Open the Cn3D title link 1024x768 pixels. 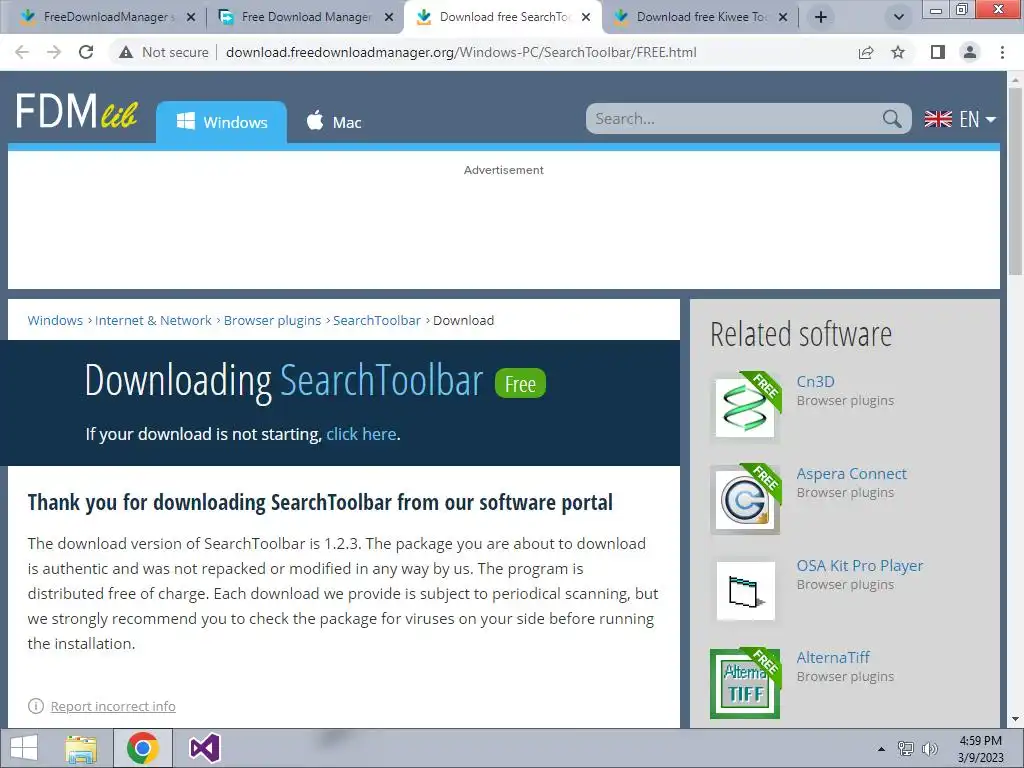[x=815, y=381]
